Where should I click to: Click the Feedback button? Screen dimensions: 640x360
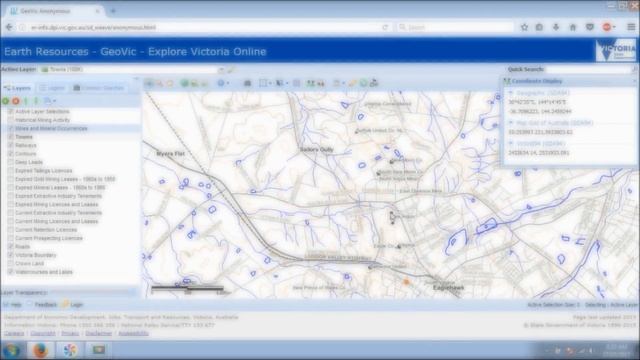[42, 305]
